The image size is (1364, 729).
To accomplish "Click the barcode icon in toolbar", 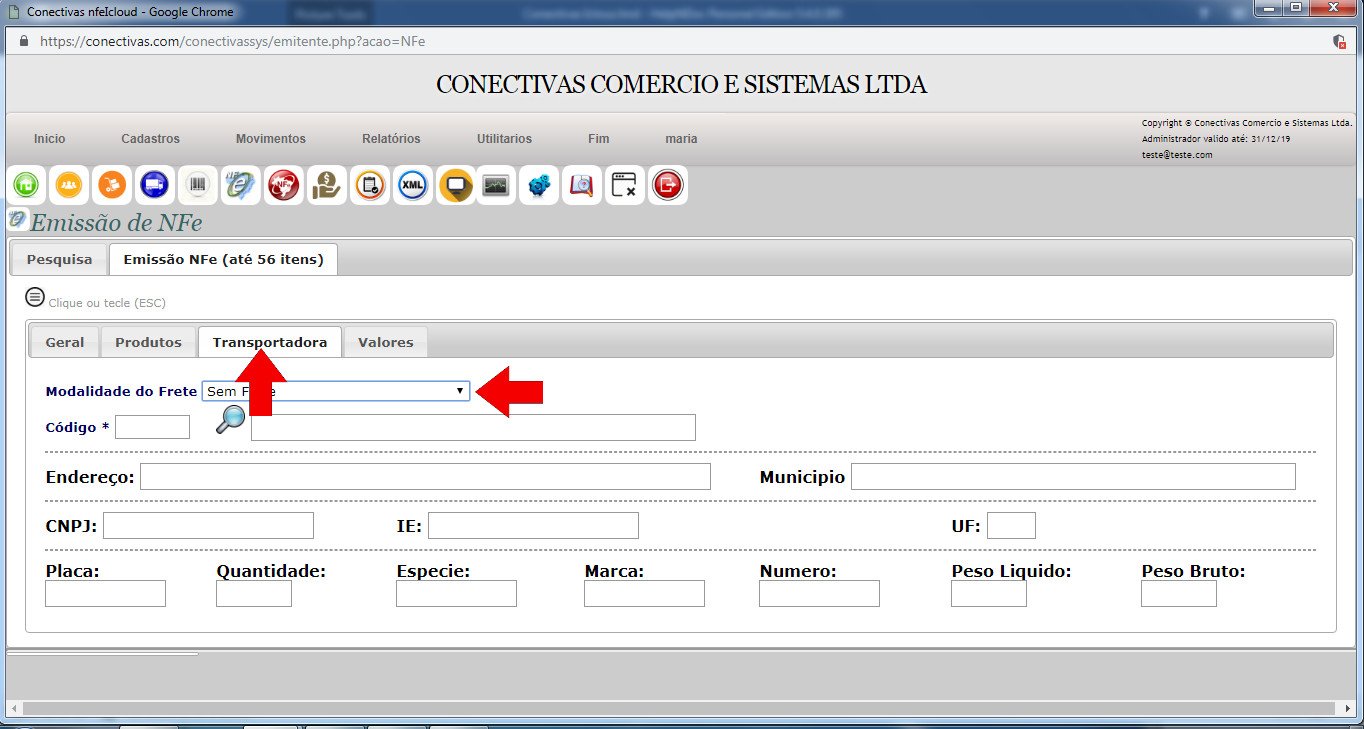I will pyautogui.click(x=197, y=185).
